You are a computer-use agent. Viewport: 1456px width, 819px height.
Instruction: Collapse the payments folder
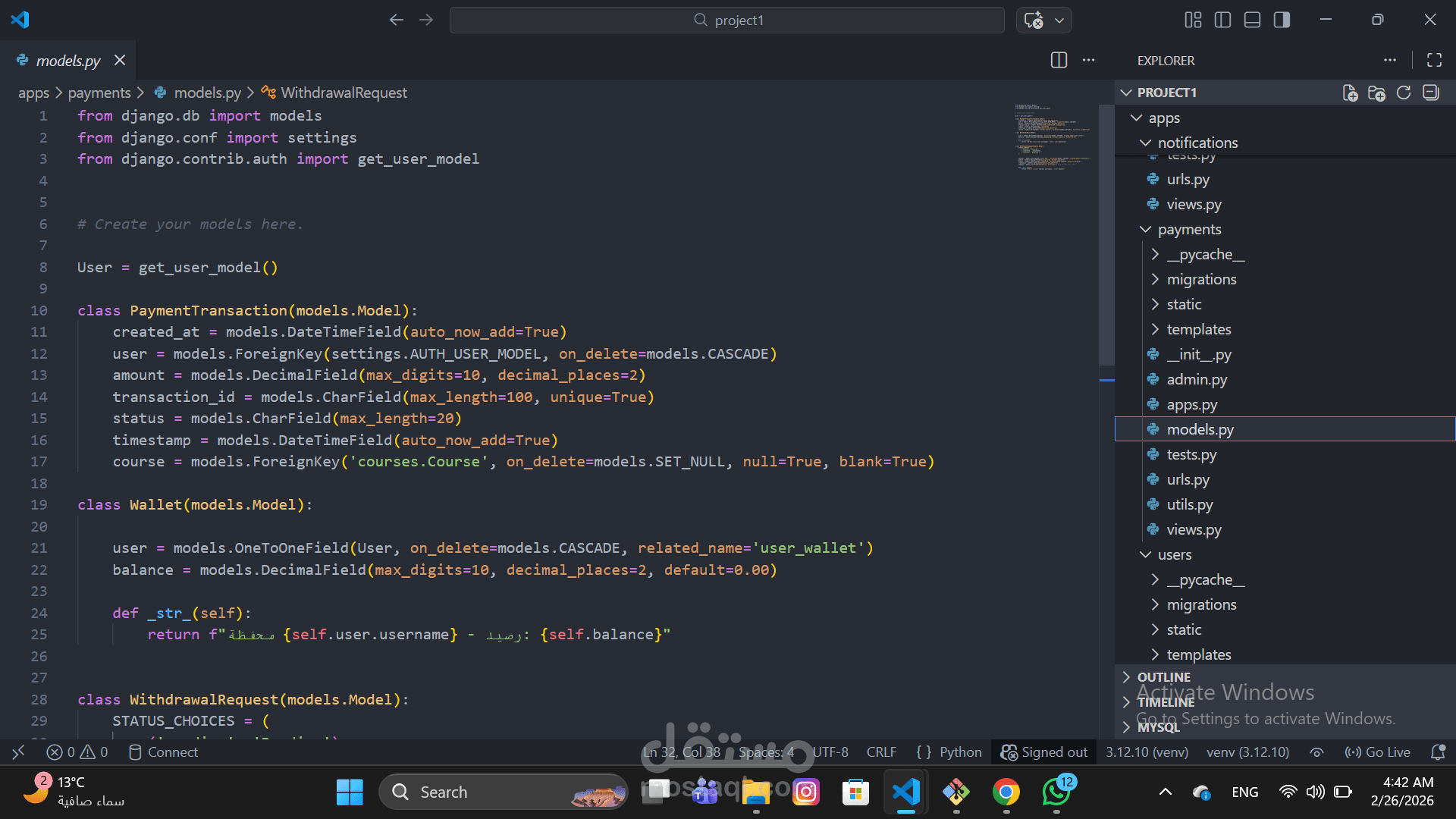[1188, 229]
